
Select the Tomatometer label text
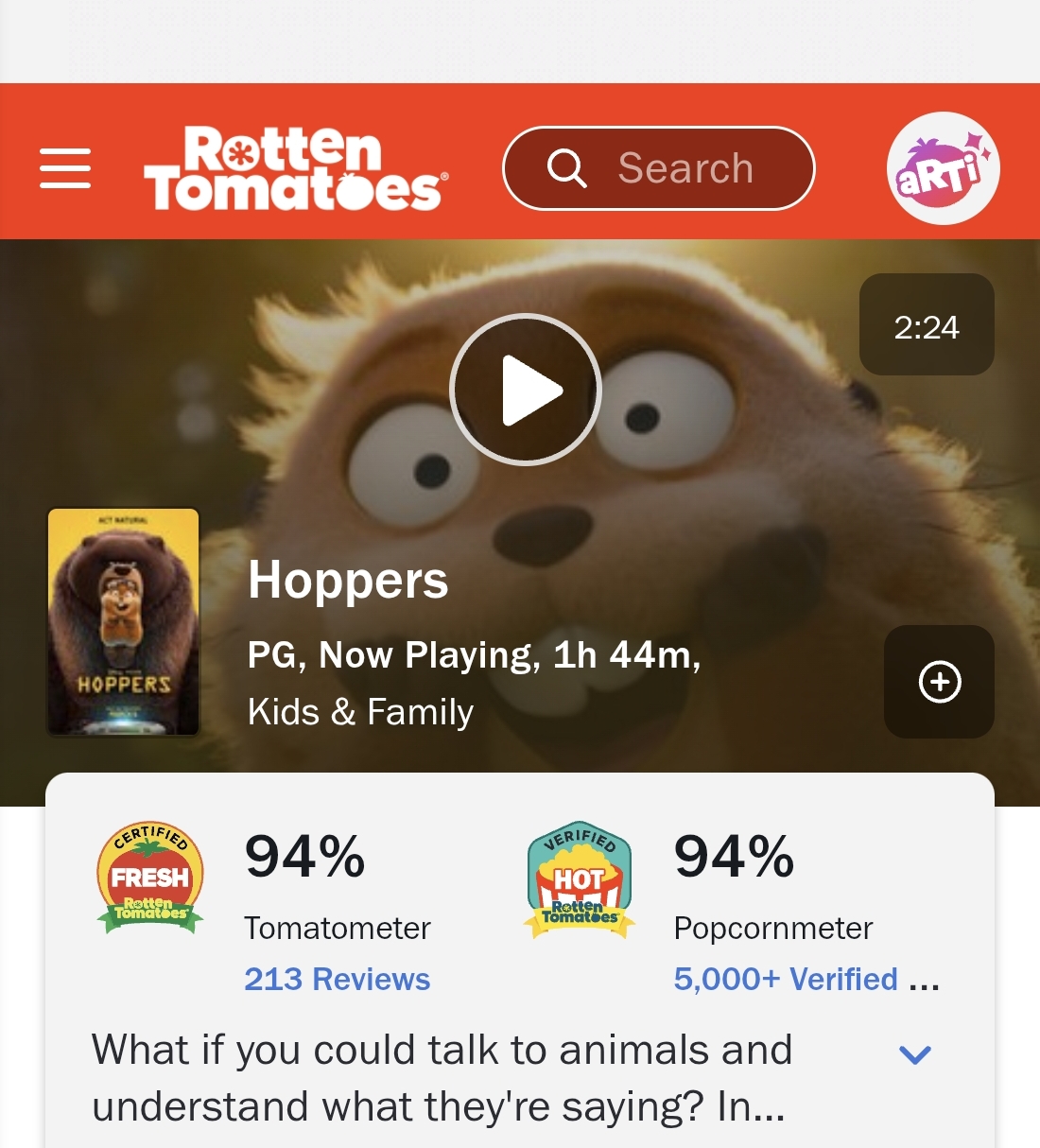338,928
